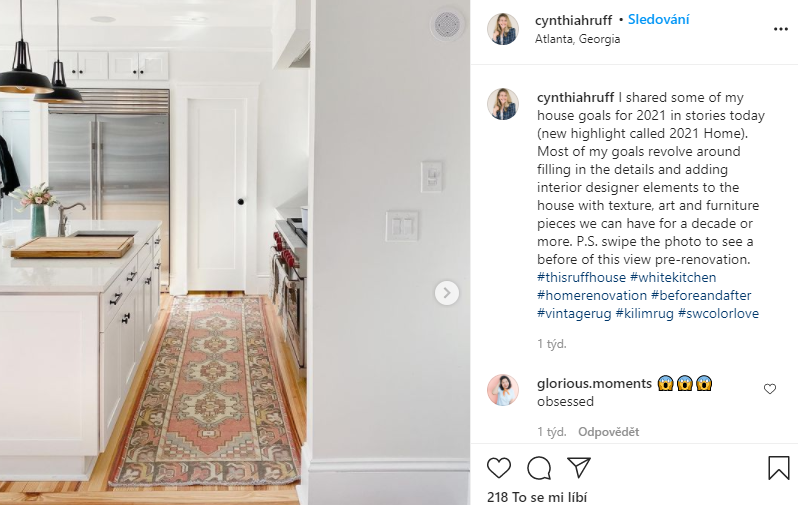Screen dimensions: 798x505
Task: Open the #swcolorlove hashtag
Action: tap(718, 313)
